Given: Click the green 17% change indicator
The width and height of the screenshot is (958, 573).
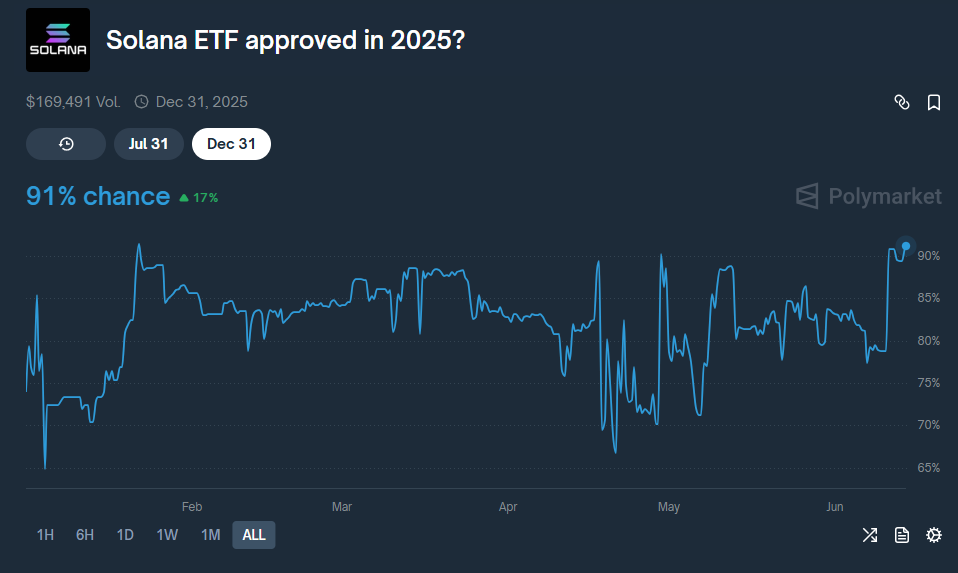Looking at the screenshot, I should pyautogui.click(x=198, y=198).
